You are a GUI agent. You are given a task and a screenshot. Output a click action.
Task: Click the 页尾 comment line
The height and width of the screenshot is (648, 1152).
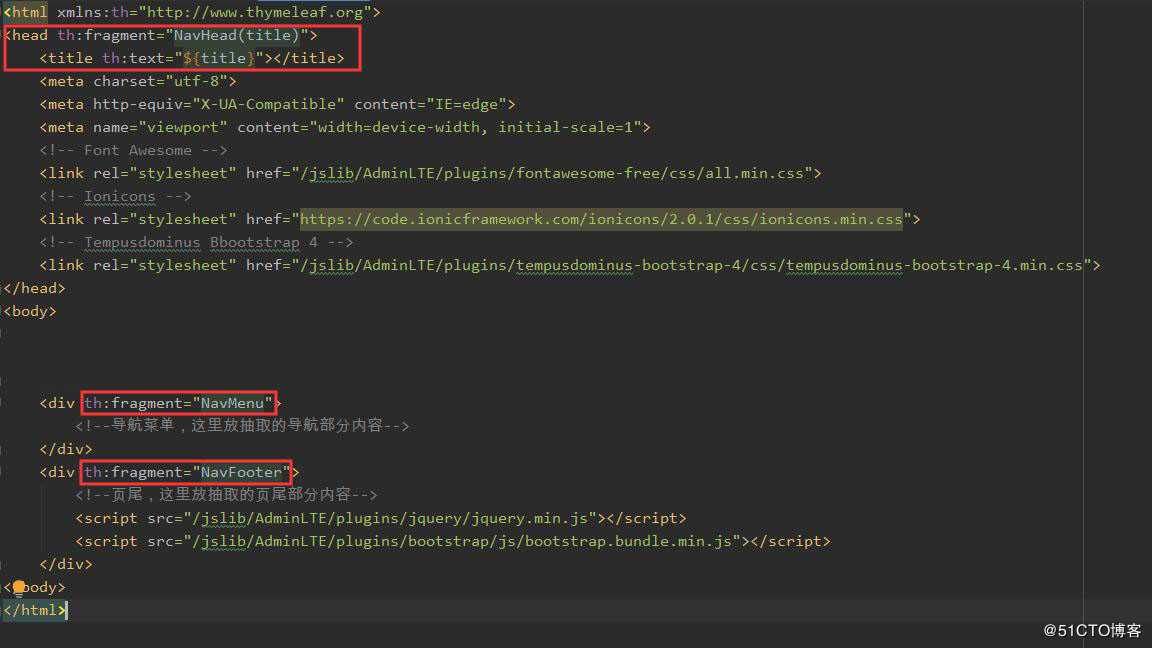[x=226, y=495]
